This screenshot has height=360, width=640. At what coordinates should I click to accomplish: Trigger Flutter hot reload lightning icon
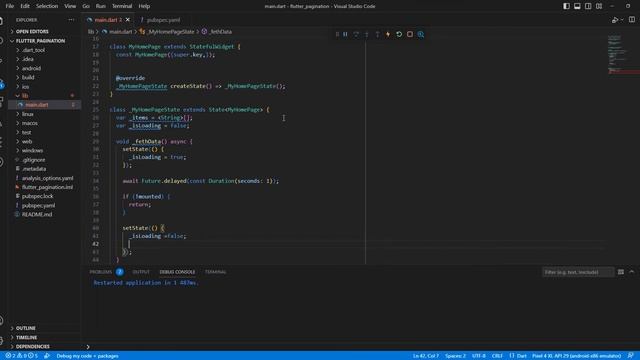(x=388, y=34)
